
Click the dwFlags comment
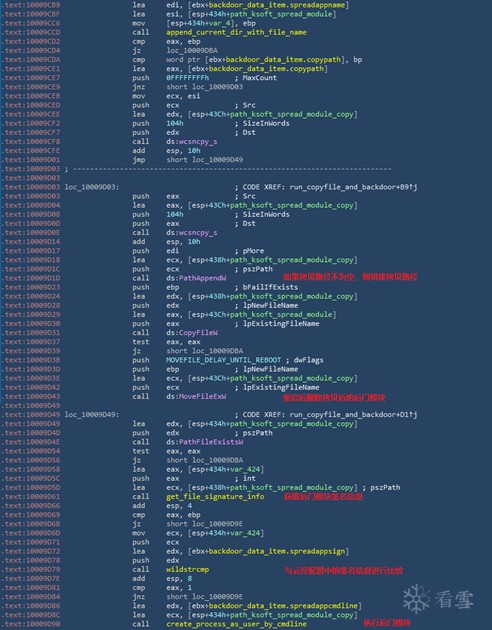(x=308, y=360)
